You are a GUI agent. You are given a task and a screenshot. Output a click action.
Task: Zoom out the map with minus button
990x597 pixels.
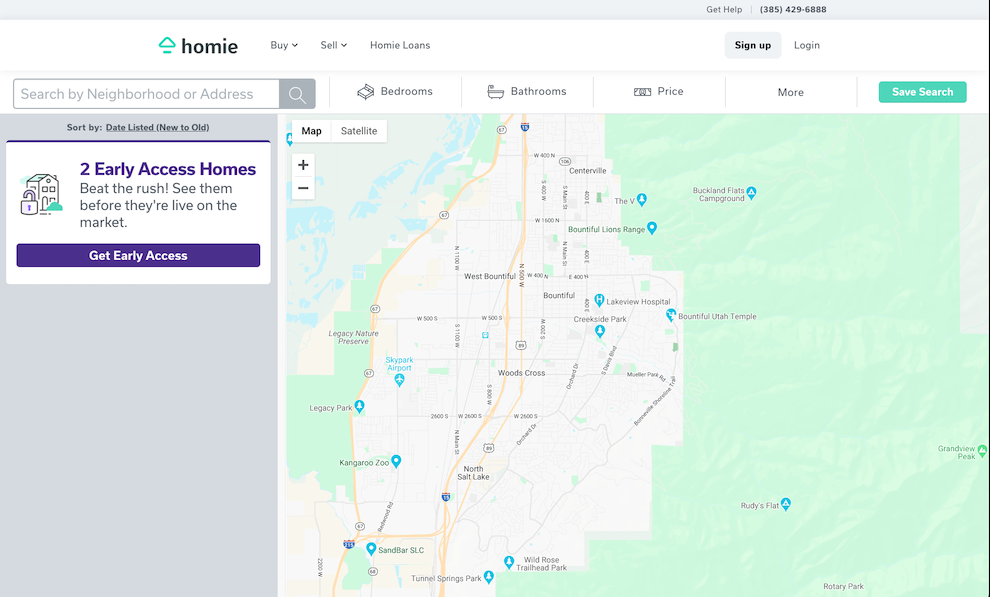[x=303, y=188]
